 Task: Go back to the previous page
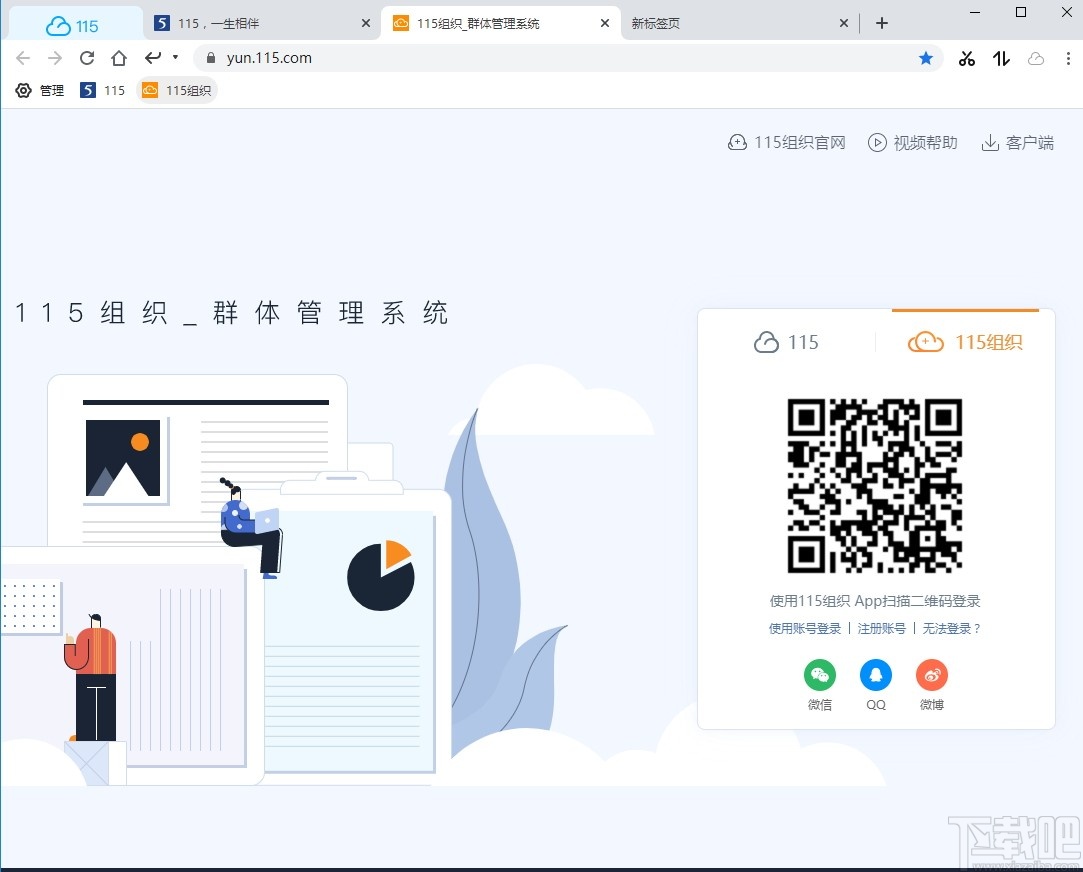click(23, 58)
